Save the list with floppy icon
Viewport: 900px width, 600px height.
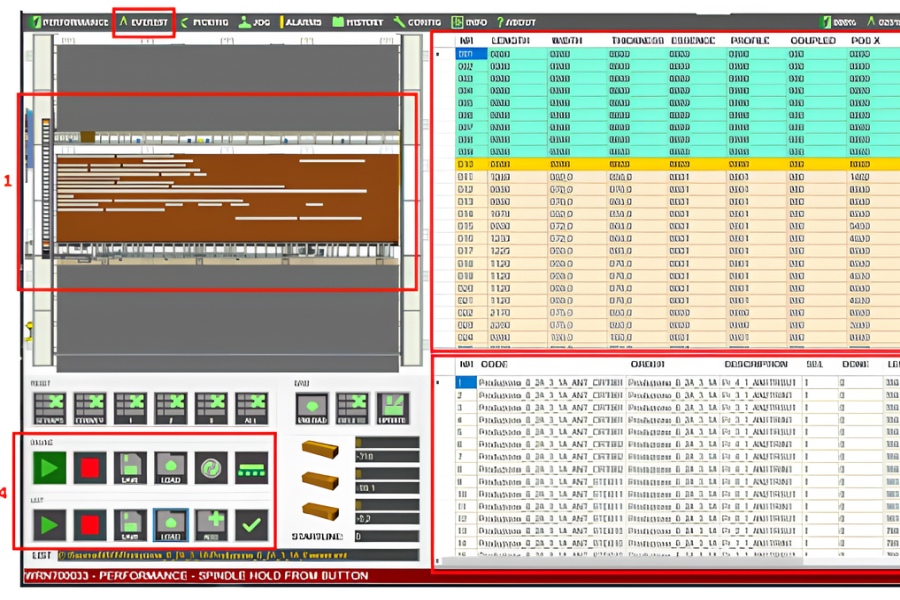click(130, 525)
